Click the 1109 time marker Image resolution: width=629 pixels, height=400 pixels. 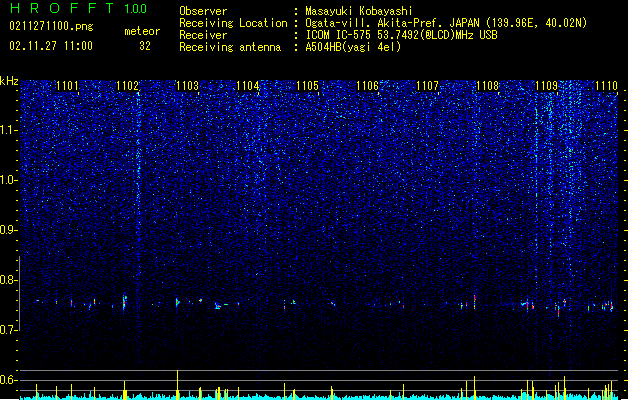coord(547,86)
